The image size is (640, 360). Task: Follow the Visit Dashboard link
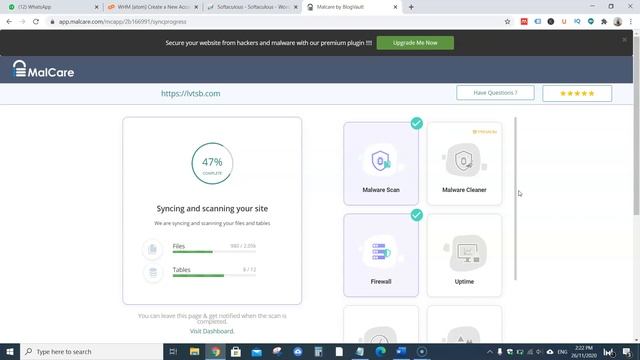pyautogui.click(x=212, y=331)
